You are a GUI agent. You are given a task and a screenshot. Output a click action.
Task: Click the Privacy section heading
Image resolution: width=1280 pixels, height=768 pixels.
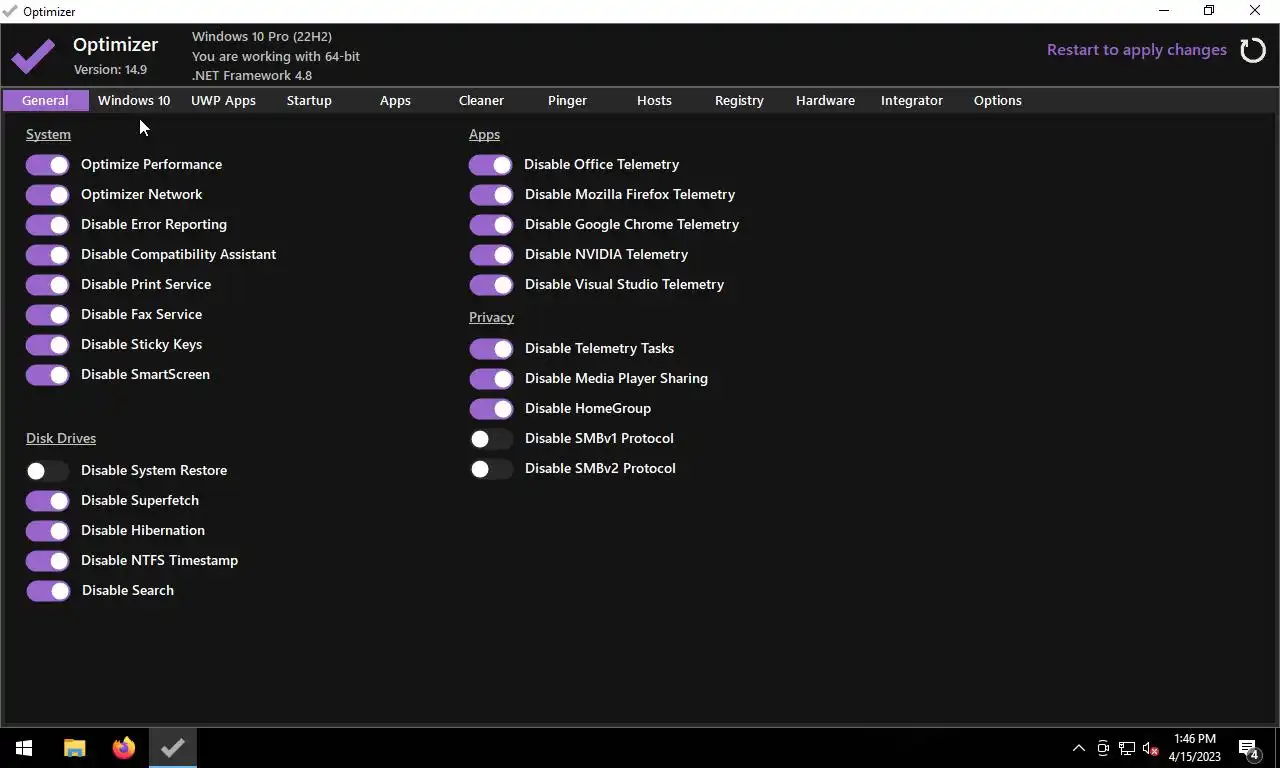click(x=491, y=317)
